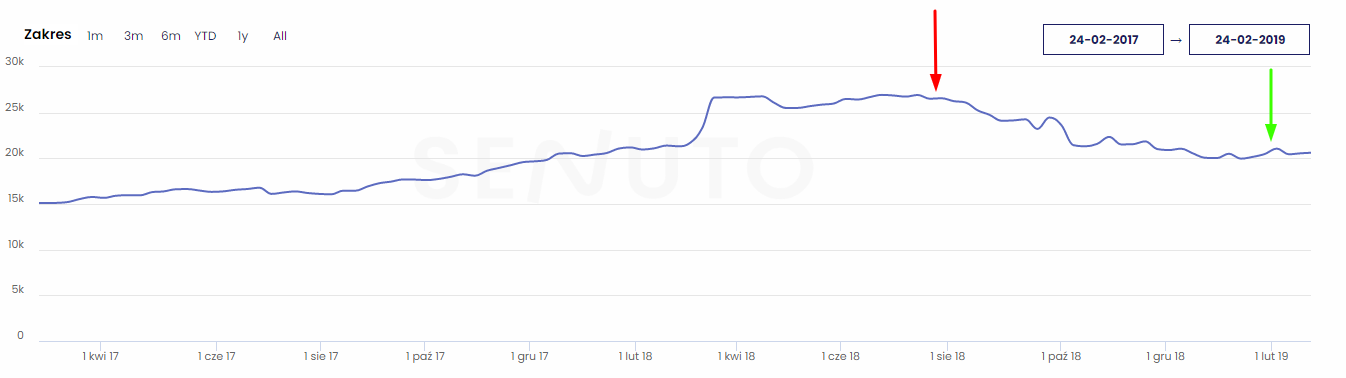Click the arrow between date fields
The height and width of the screenshot is (378, 1346).
pos(1176,41)
